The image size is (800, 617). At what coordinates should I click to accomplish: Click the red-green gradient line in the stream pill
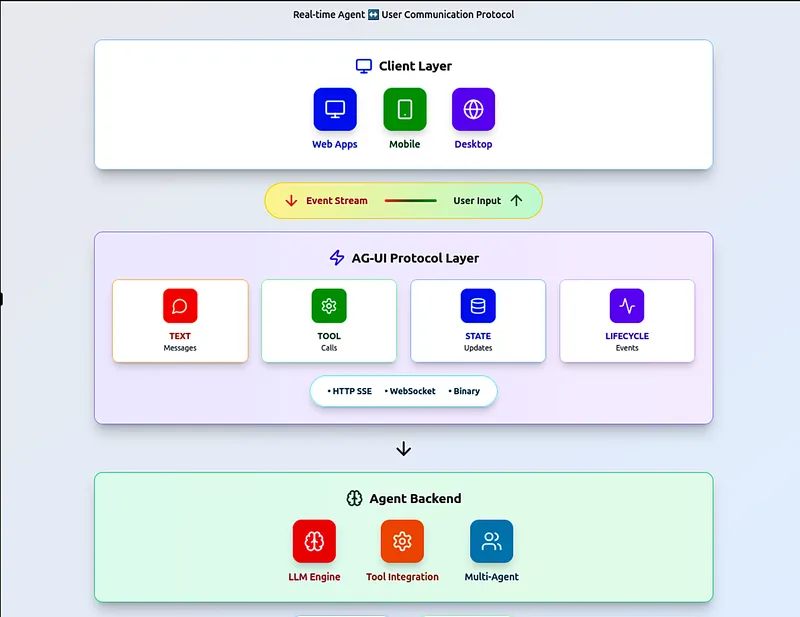coord(411,201)
